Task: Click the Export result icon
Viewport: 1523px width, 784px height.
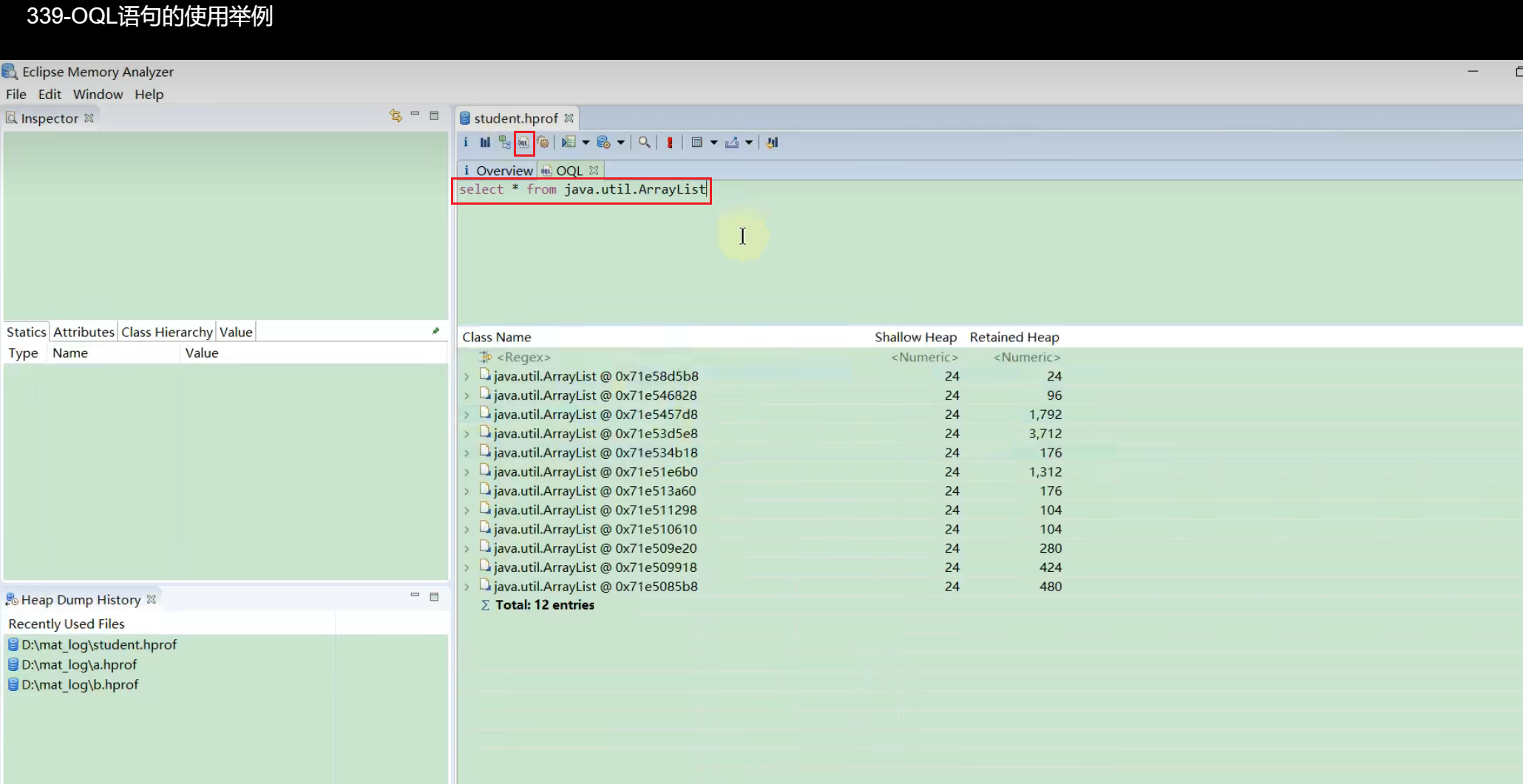Action: [x=732, y=143]
